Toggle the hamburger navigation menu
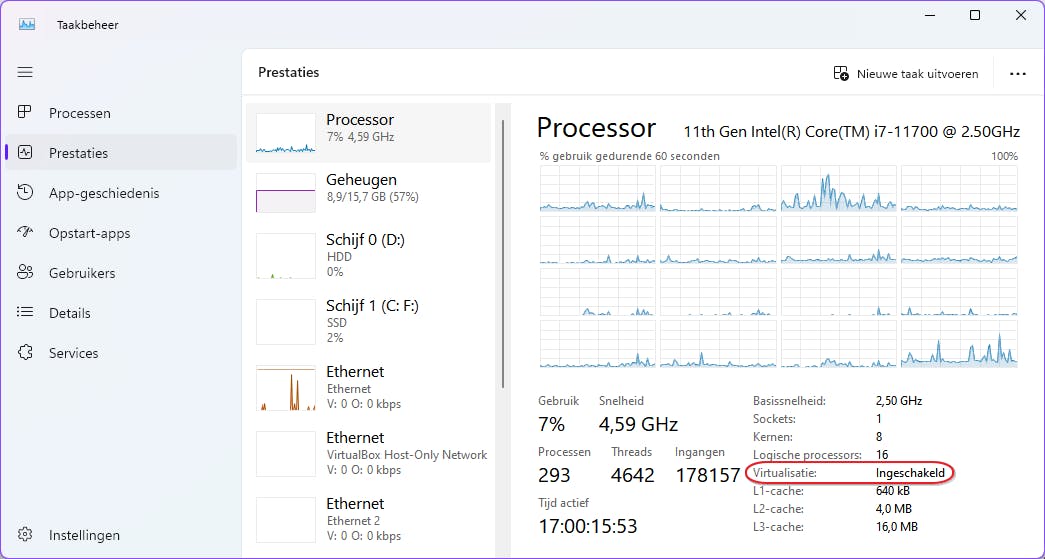 [25, 72]
